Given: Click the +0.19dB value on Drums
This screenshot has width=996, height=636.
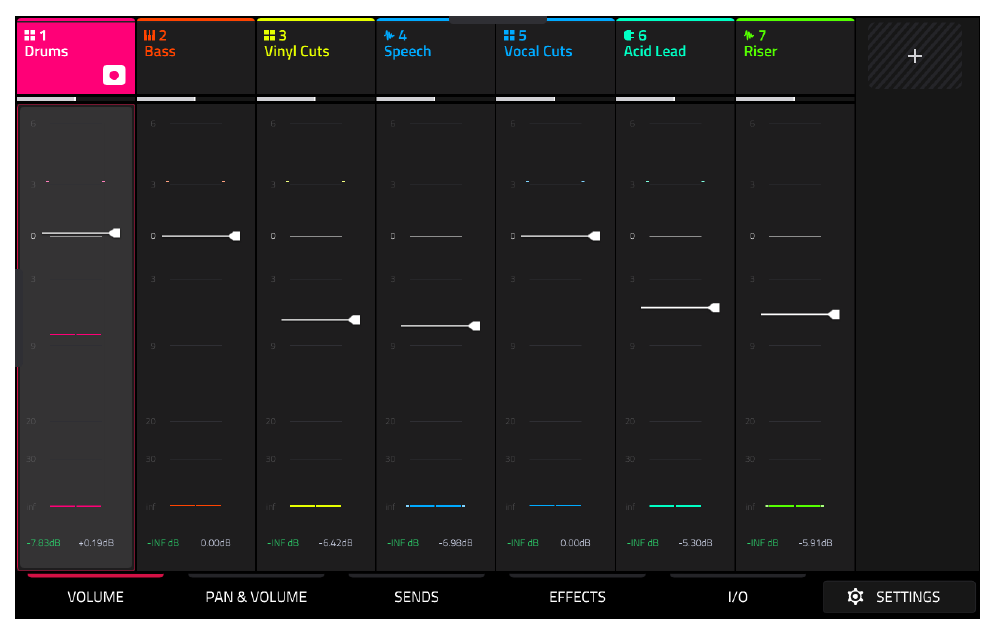Looking at the screenshot, I should (96, 543).
